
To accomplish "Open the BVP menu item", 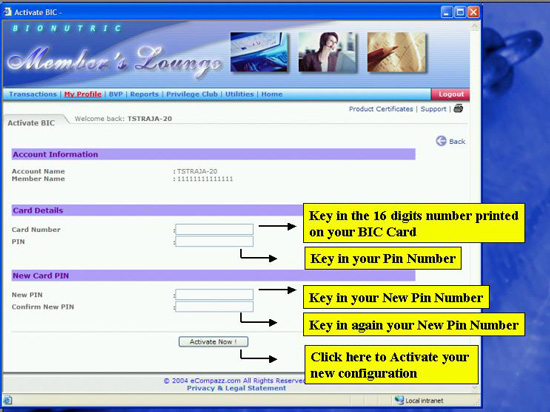I will (x=116, y=94).
